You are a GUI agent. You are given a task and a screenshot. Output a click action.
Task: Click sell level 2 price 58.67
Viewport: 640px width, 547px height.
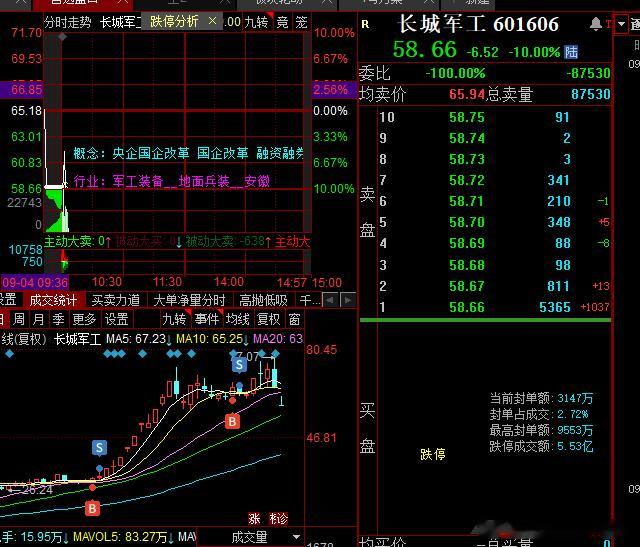coord(467,286)
